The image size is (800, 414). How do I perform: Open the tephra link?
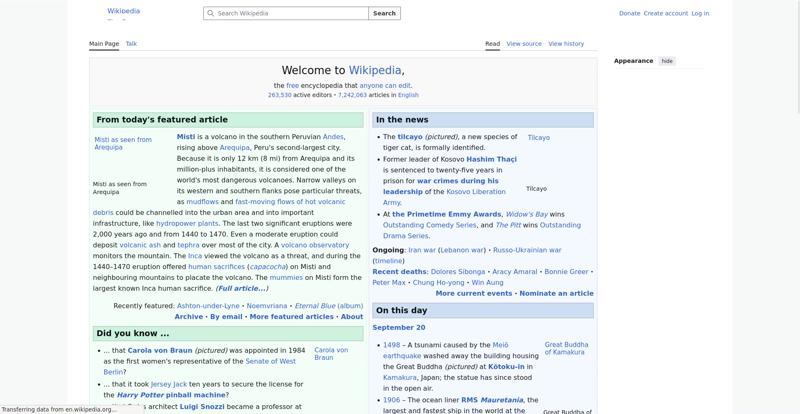pos(188,245)
